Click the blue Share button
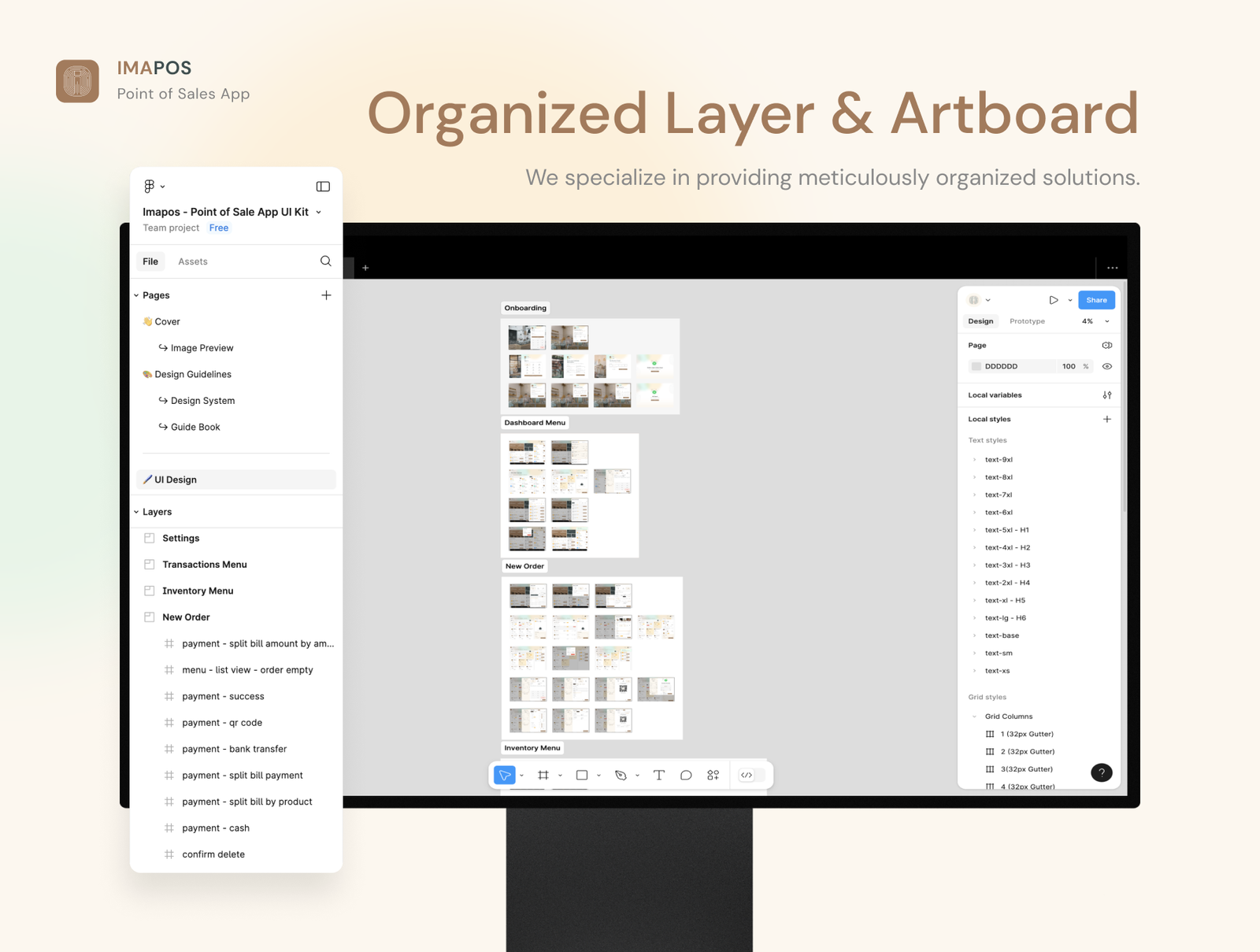 tap(1096, 300)
